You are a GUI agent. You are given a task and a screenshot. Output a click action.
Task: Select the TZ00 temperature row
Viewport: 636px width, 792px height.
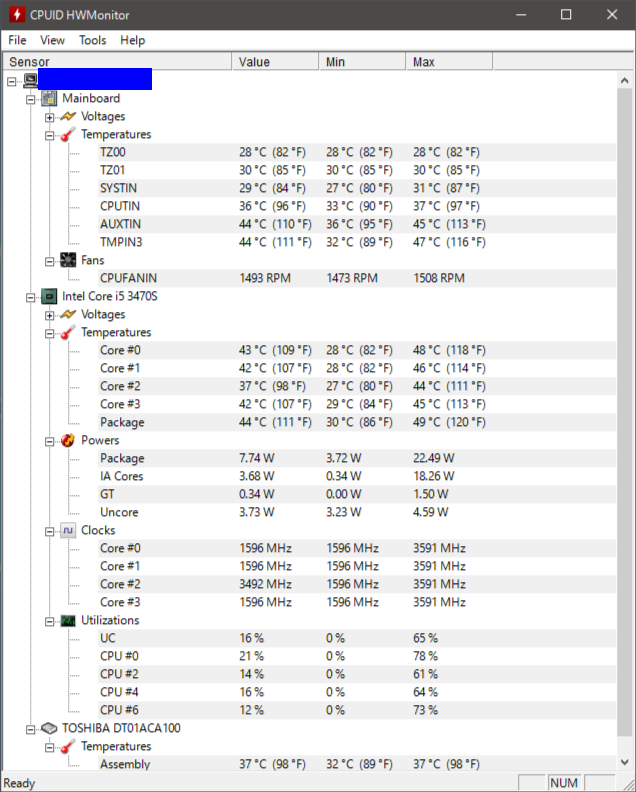(357, 152)
